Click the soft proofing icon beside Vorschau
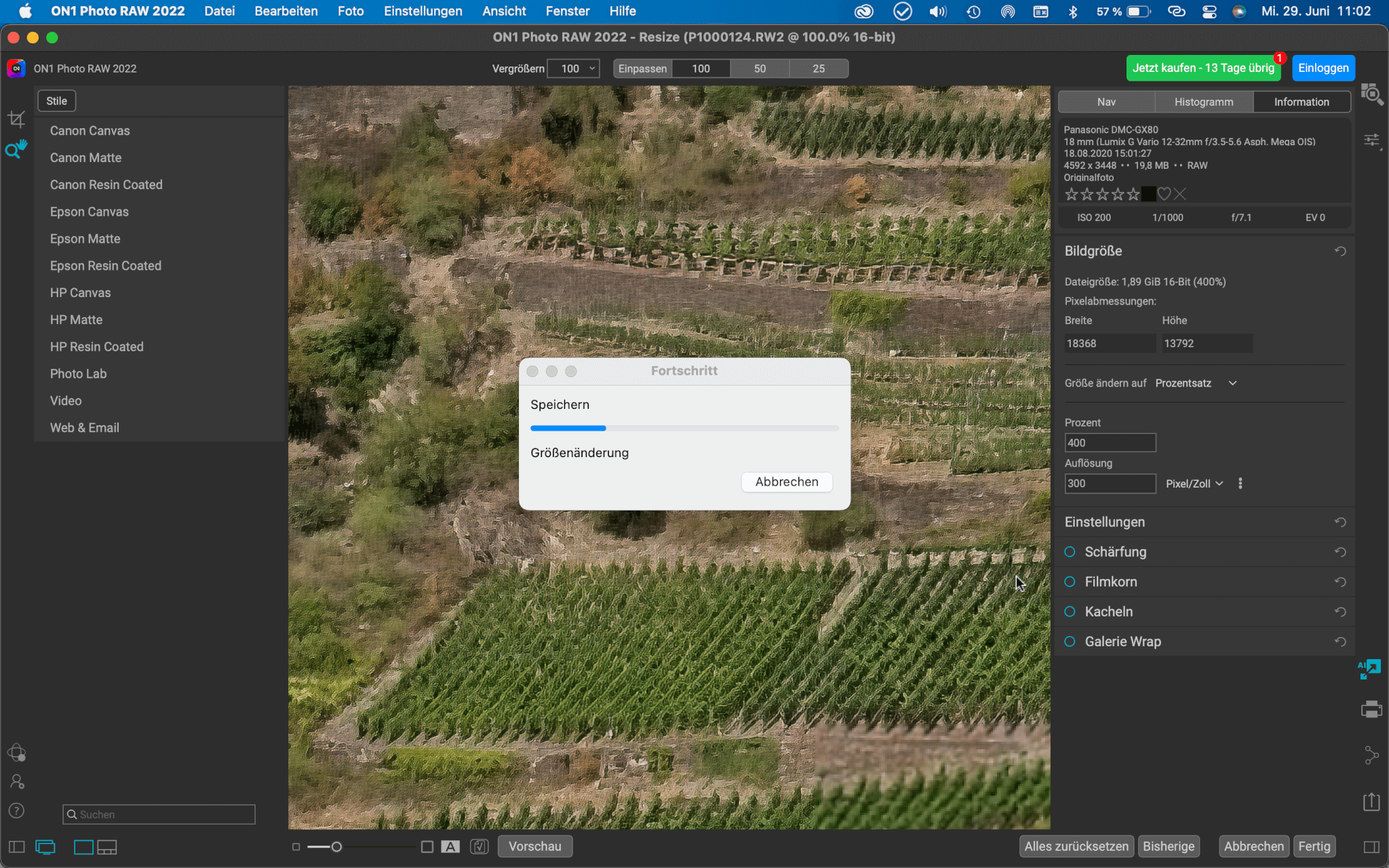Screen dimensions: 1389x868 click(x=480, y=846)
